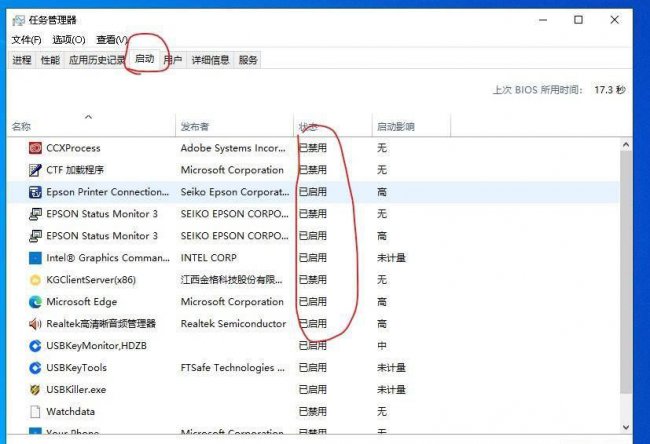Minimize the Task Manager window
This screenshot has width=650, height=444.
tap(543, 19)
